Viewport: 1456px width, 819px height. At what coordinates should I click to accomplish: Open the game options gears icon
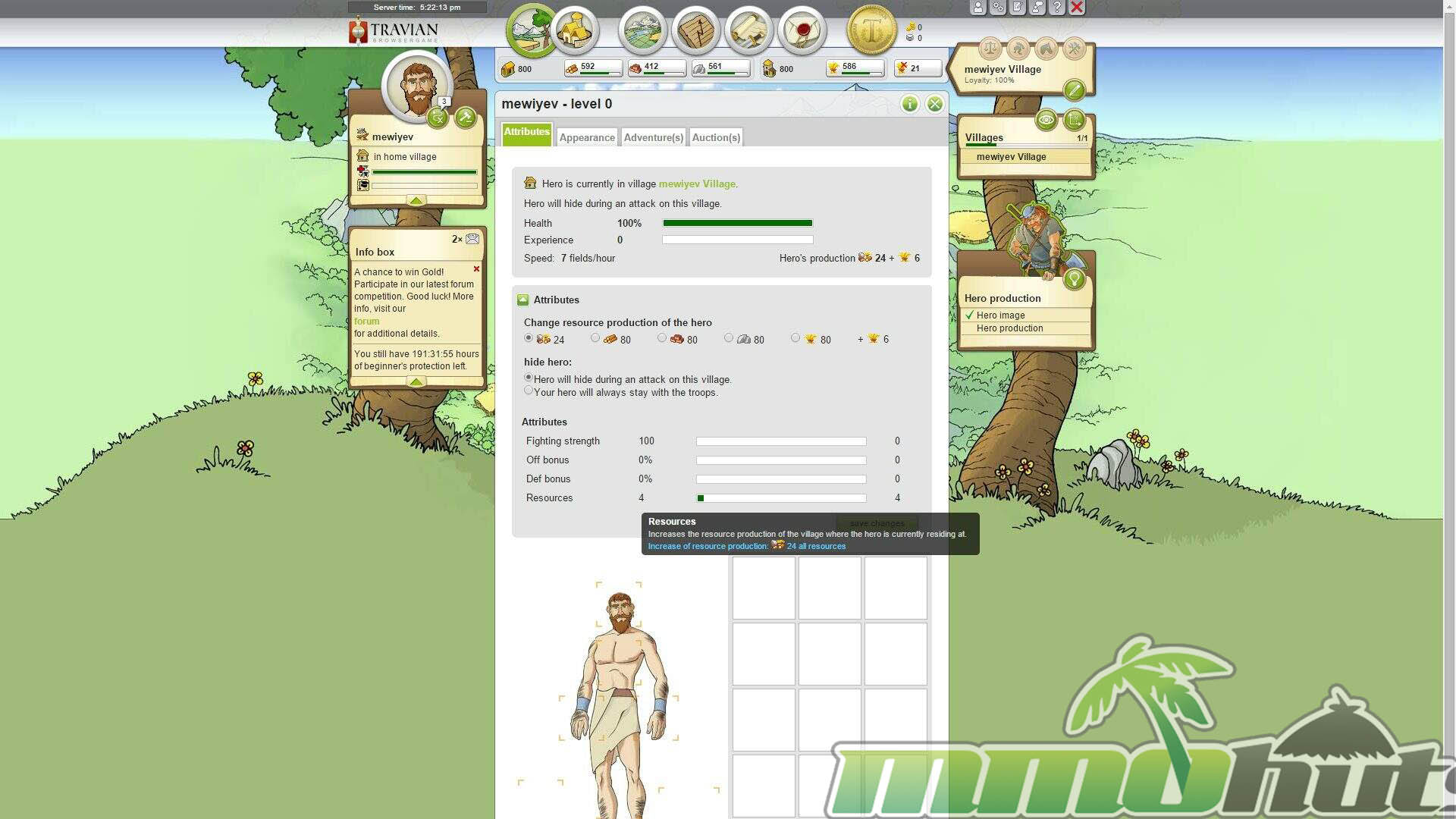(998, 8)
